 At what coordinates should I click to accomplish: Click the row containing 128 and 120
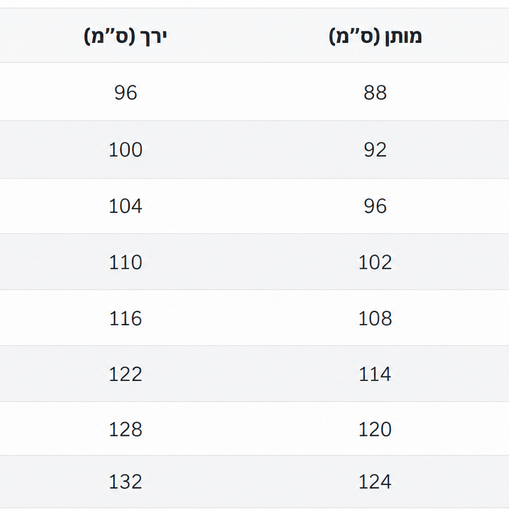(254, 429)
